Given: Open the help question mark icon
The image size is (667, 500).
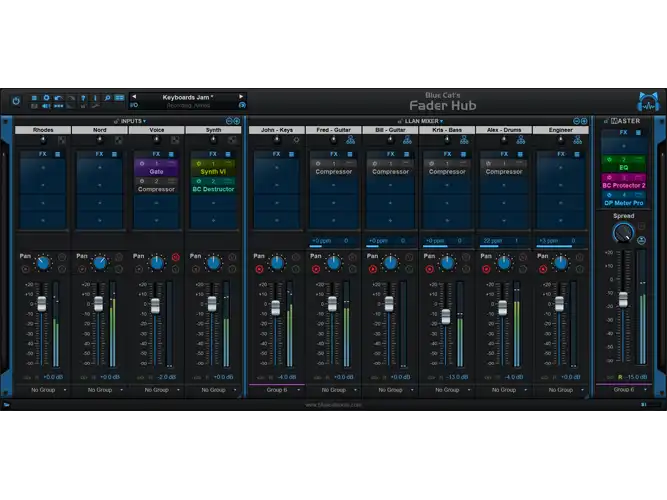Looking at the screenshot, I should pyautogui.click(x=83, y=98).
